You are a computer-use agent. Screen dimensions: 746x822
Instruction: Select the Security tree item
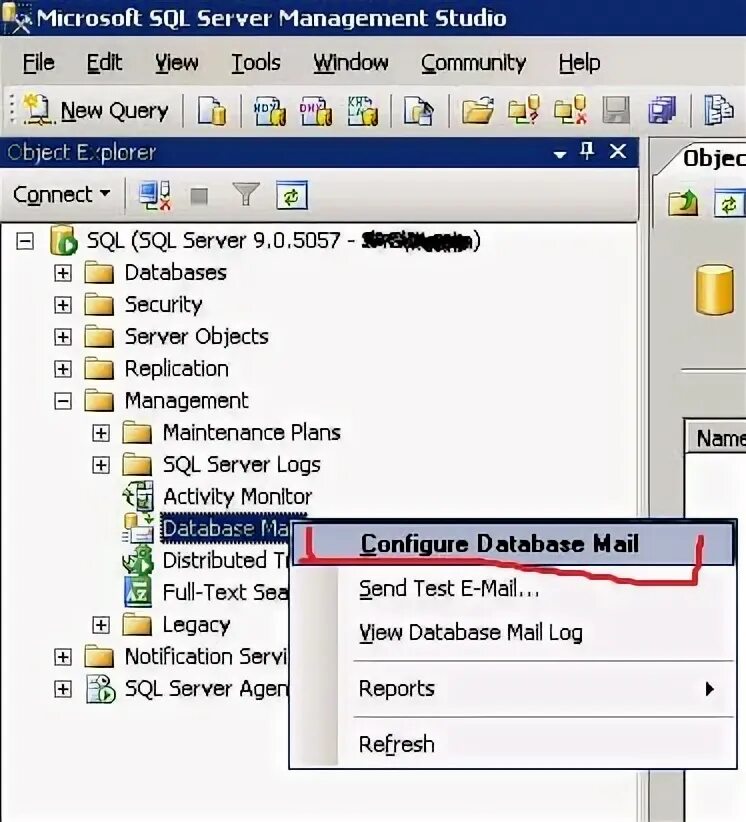click(x=164, y=305)
